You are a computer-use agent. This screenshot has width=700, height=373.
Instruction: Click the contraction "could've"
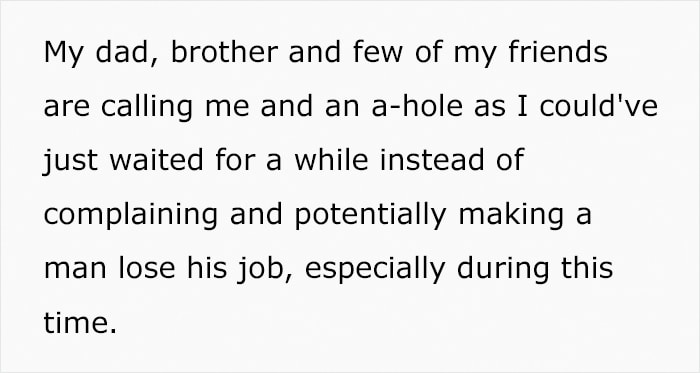[599, 106]
